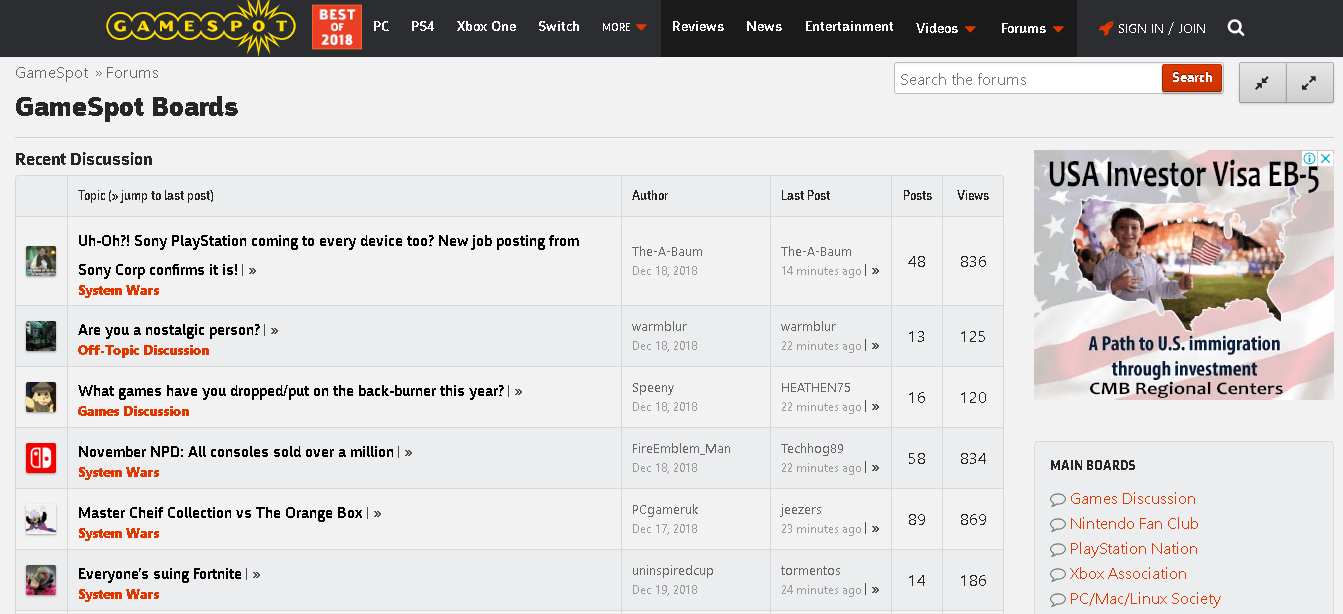Click the avatar beside the Master Cheif Collection thread

pyautogui.click(x=41, y=519)
